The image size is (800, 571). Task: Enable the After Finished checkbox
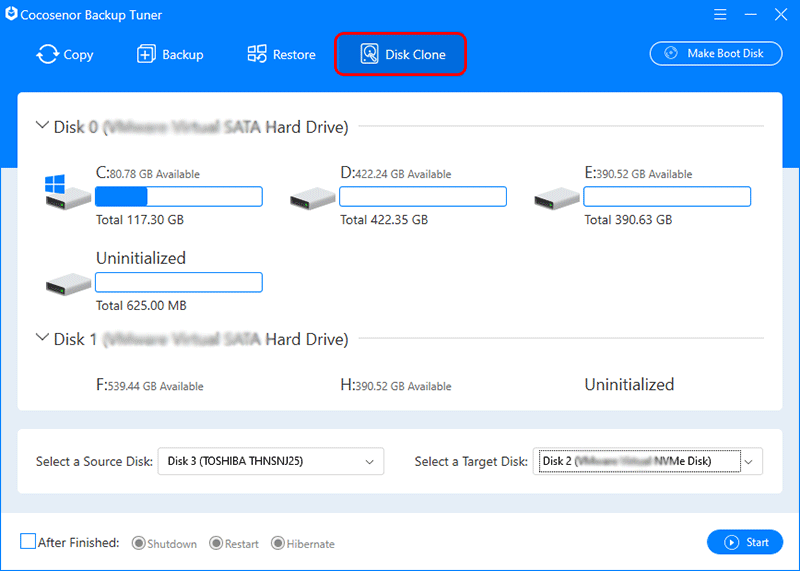pyautogui.click(x=28, y=541)
